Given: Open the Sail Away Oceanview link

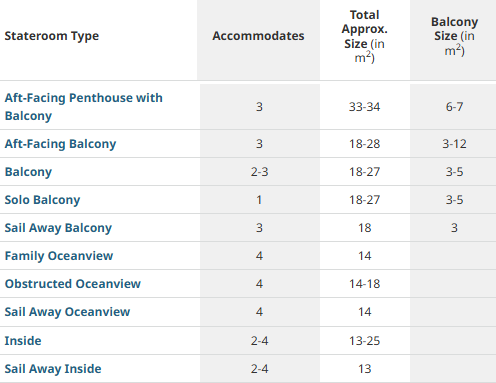Looking at the screenshot, I should [x=67, y=312].
